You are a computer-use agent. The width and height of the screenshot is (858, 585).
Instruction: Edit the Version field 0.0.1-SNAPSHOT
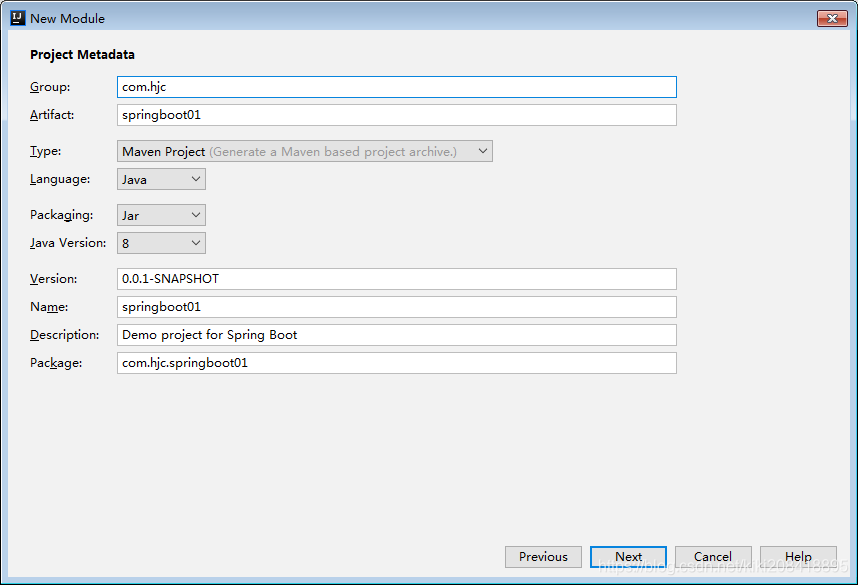(397, 279)
